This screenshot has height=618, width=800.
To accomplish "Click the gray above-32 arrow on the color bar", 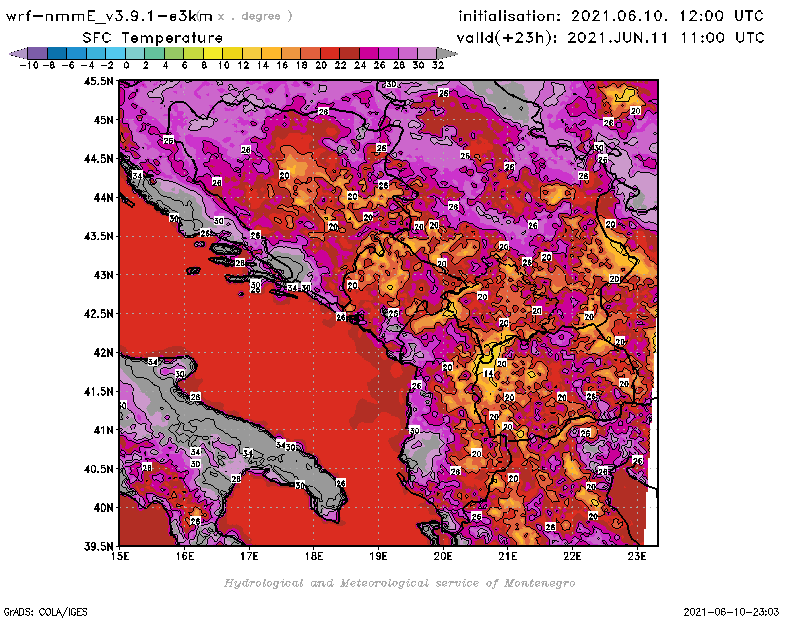I will (x=447, y=53).
